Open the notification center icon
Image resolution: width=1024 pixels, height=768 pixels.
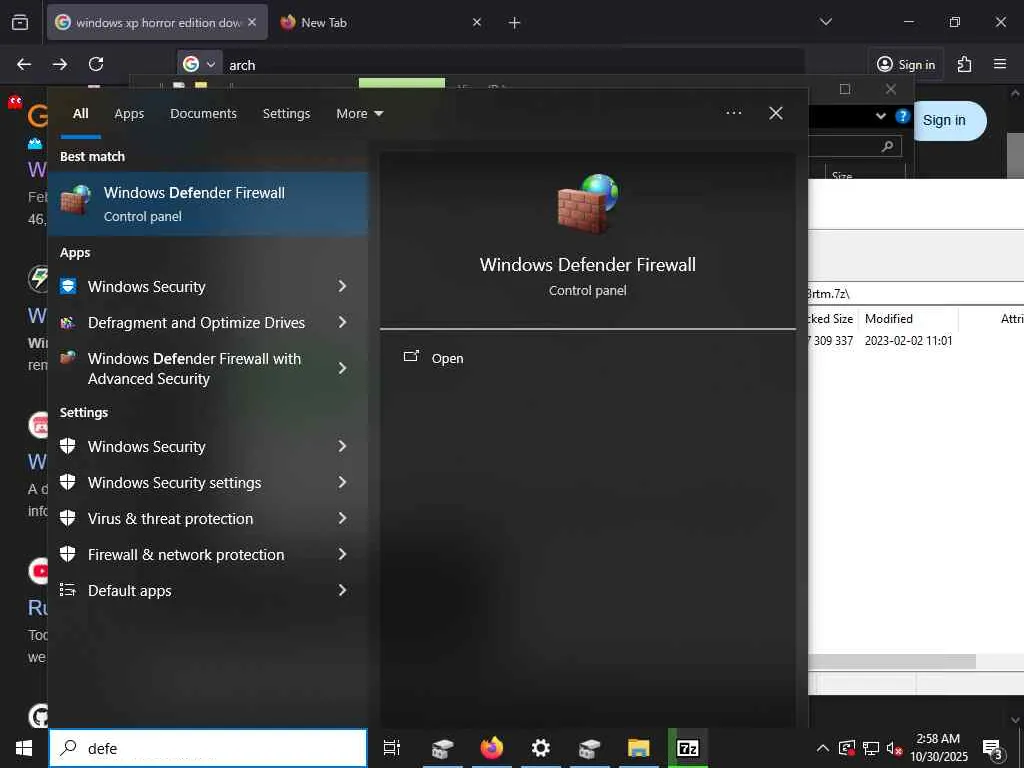click(x=993, y=749)
